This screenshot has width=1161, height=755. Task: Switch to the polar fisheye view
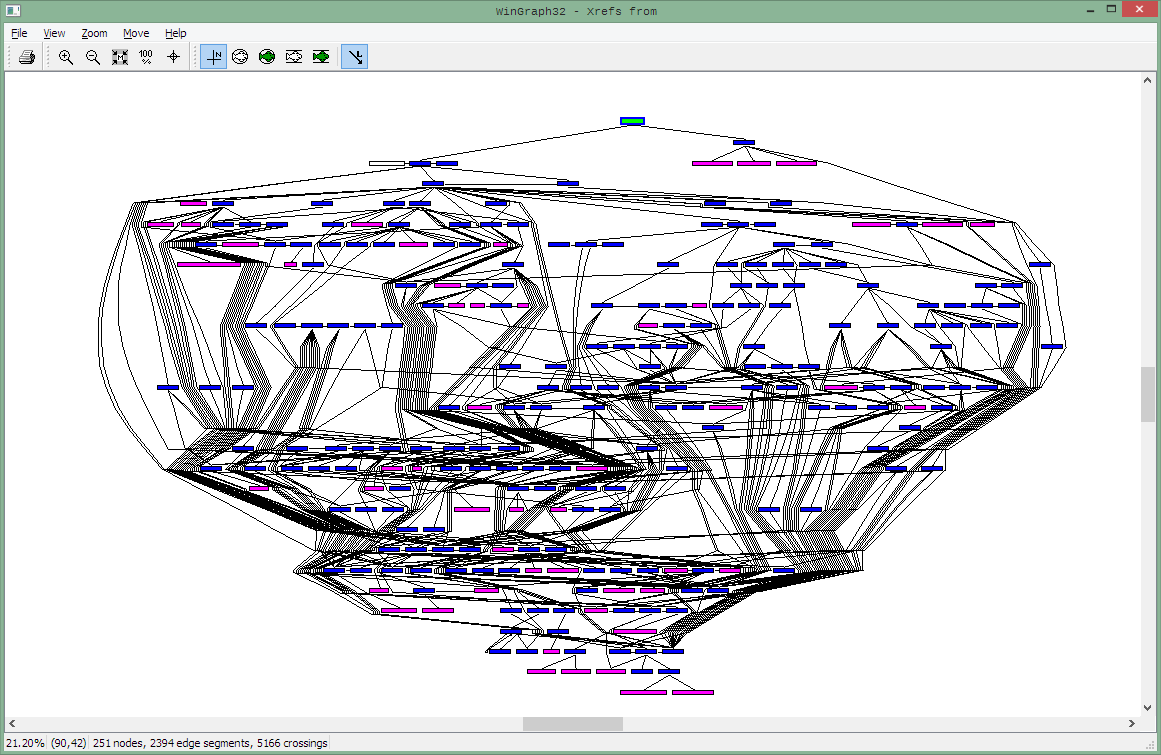[x=240, y=57]
